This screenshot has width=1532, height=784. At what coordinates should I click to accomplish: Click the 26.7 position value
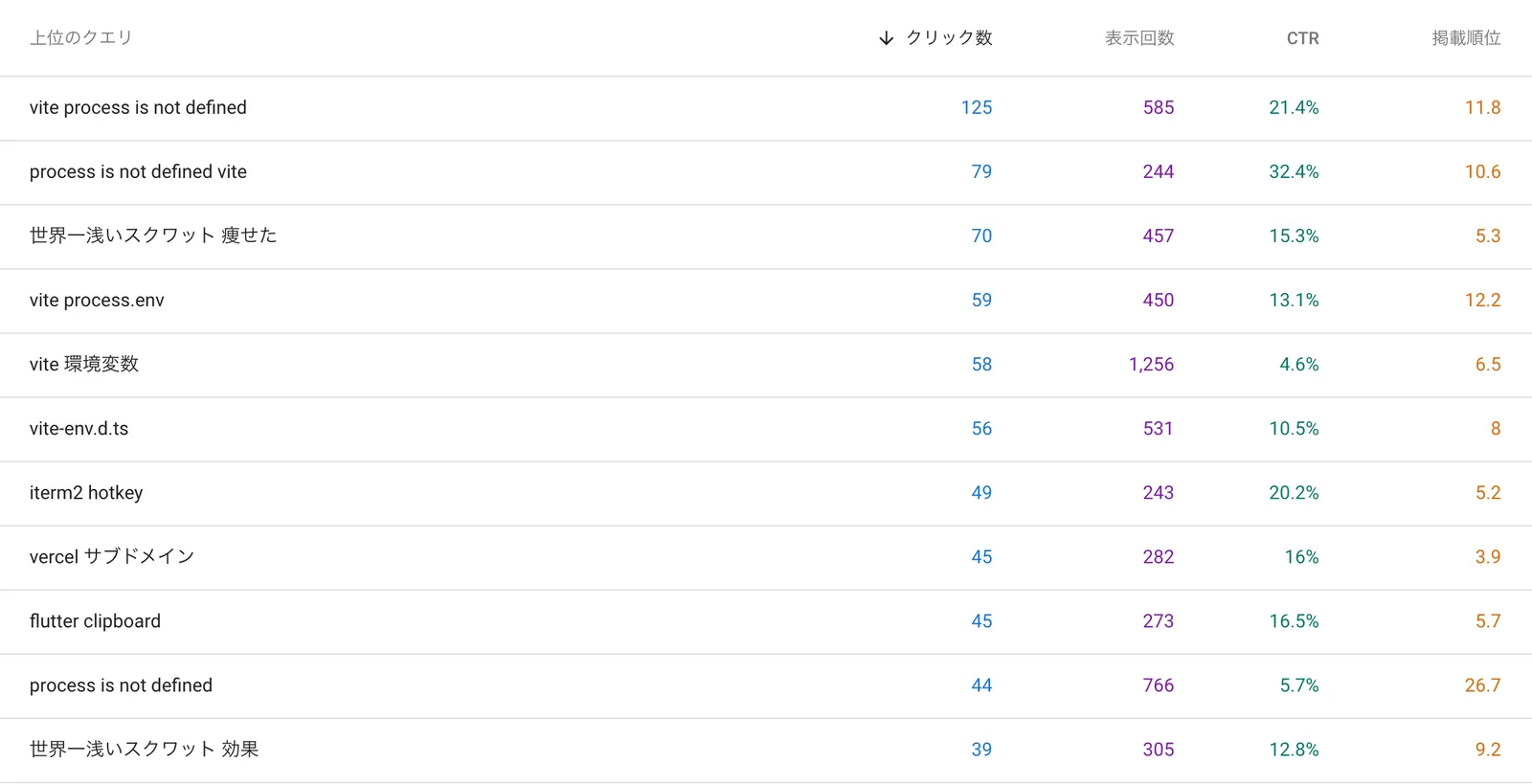pos(1481,685)
